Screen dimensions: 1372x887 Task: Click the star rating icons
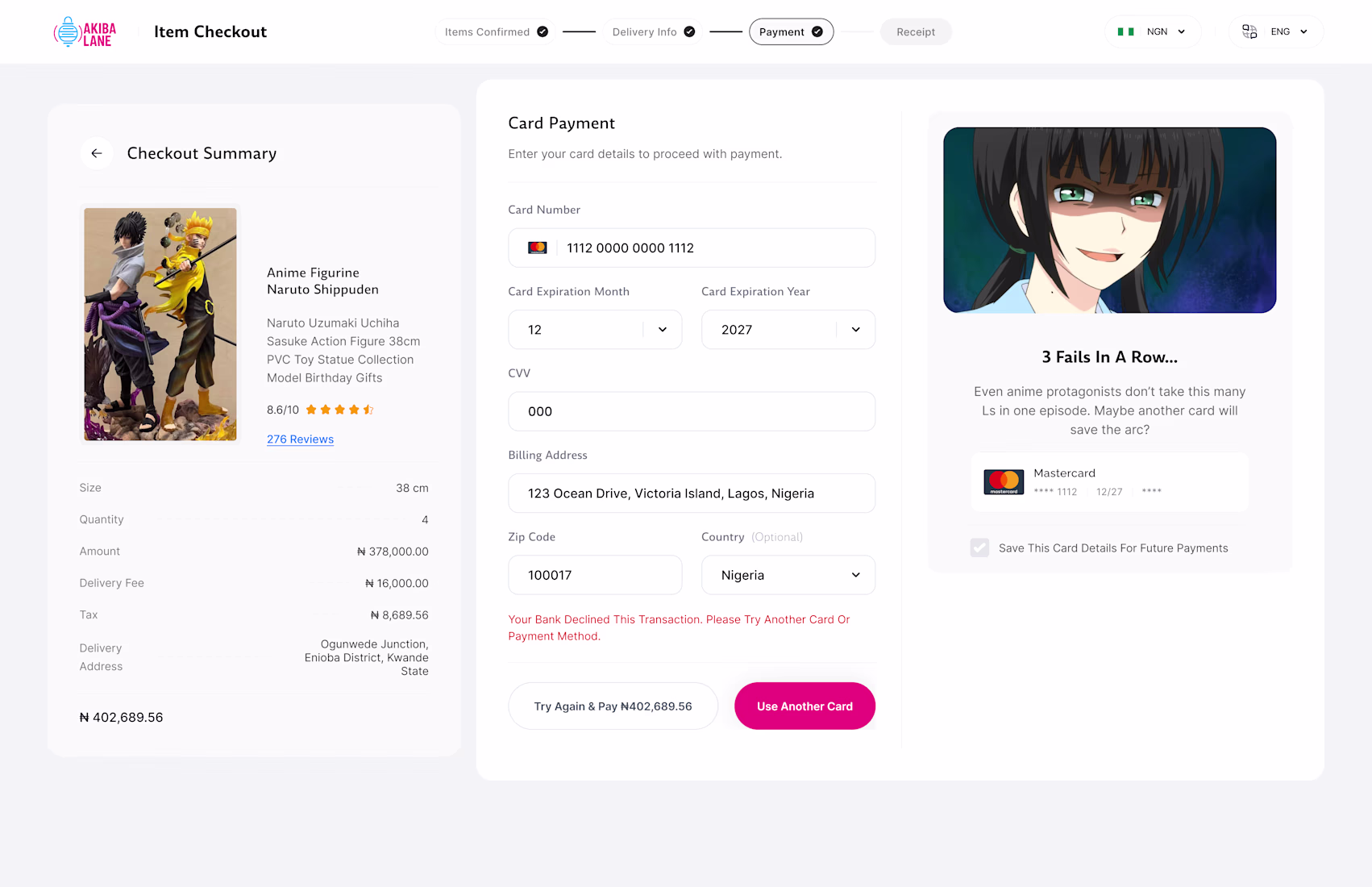click(339, 410)
